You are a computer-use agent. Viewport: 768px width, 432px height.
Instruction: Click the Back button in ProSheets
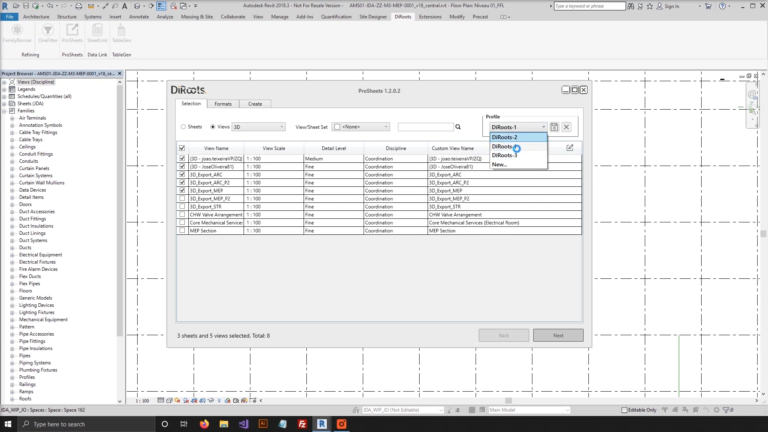coord(504,336)
